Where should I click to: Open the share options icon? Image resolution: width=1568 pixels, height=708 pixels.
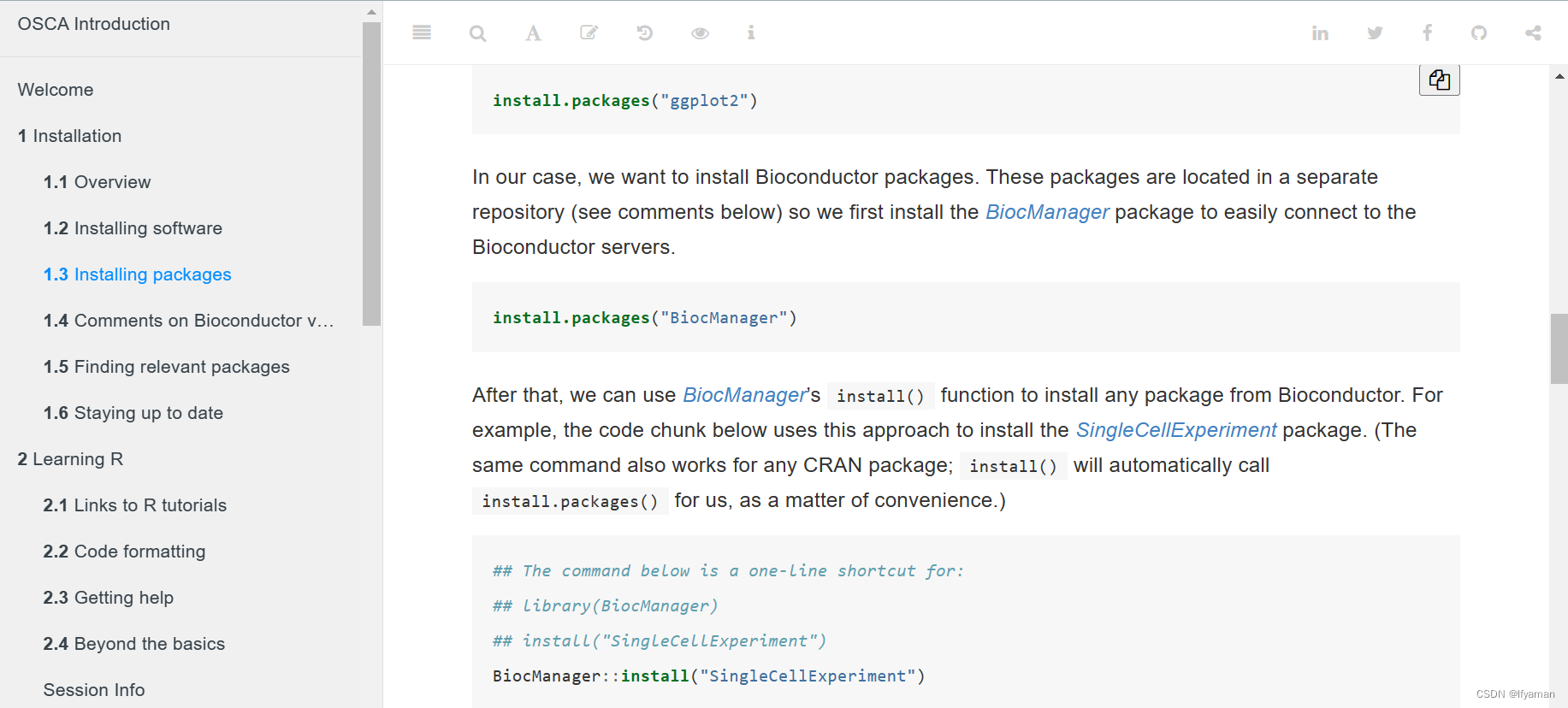point(1533,32)
